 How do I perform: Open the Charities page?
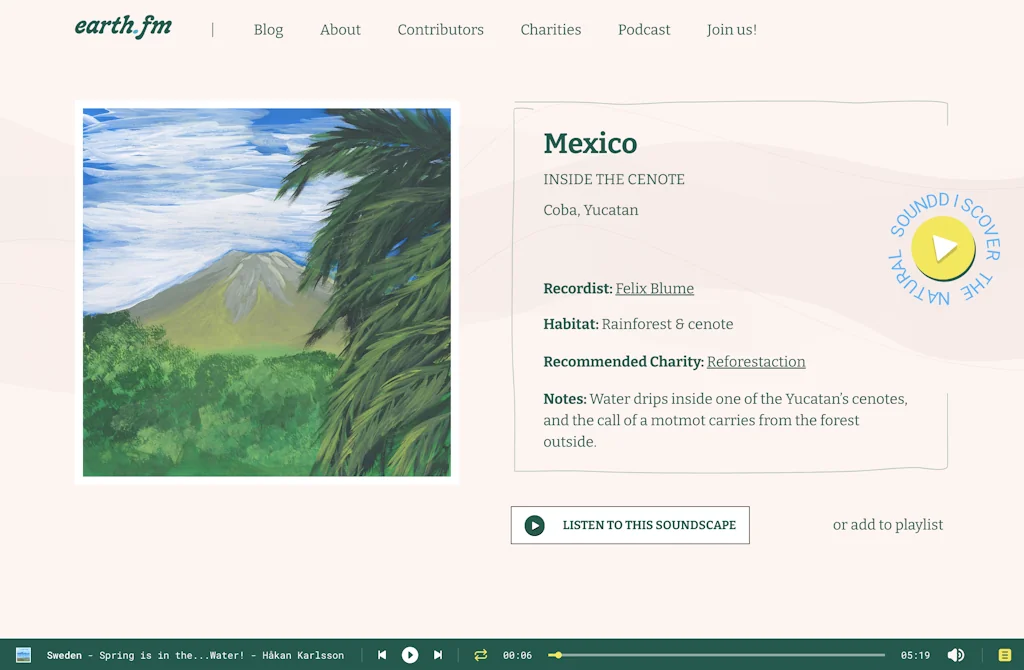tap(550, 30)
